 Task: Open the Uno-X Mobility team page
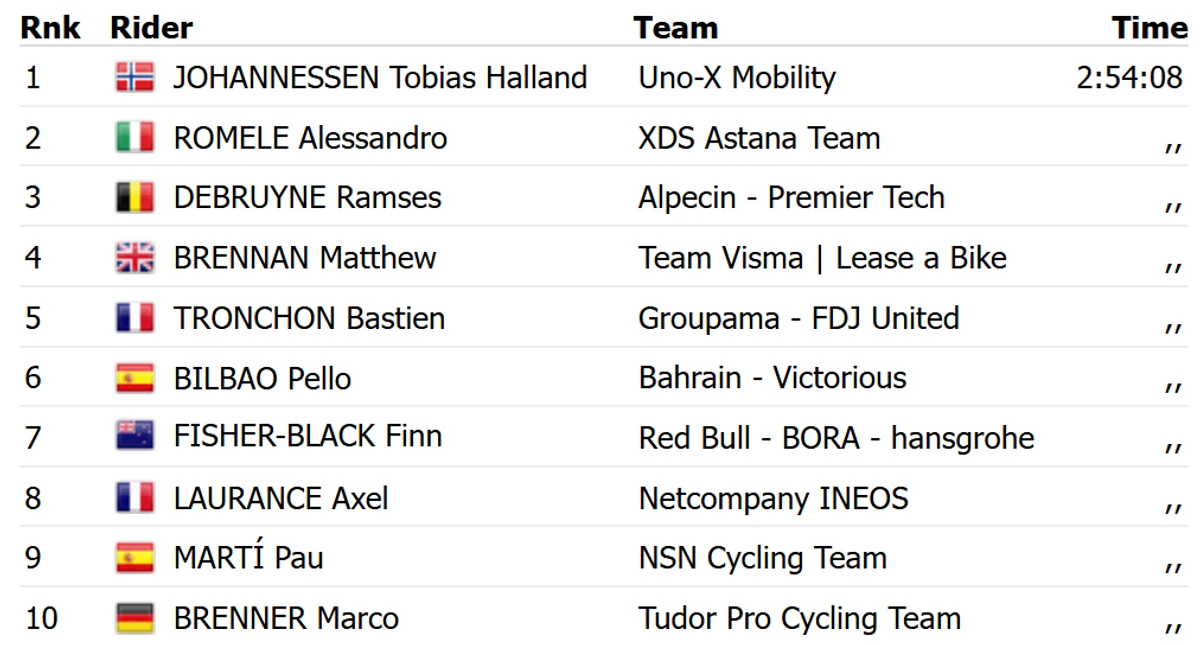pos(737,77)
